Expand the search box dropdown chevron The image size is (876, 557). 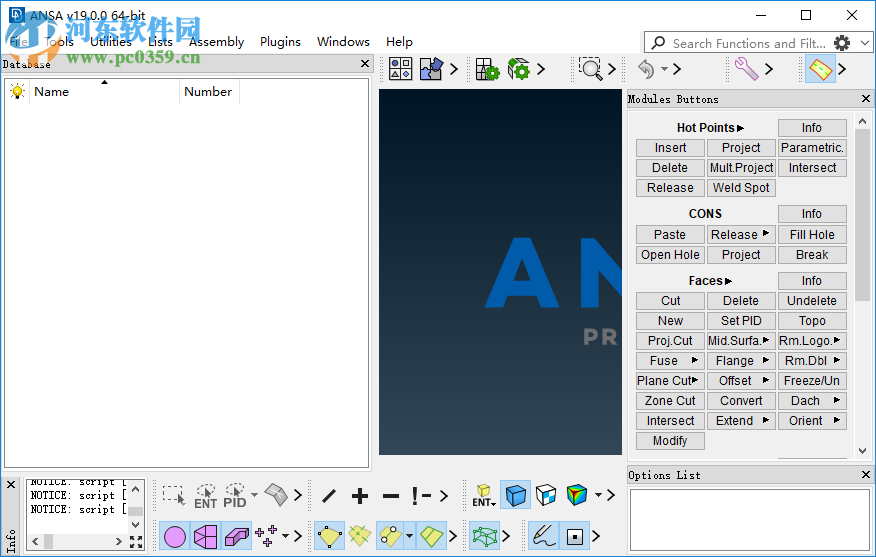(865, 43)
